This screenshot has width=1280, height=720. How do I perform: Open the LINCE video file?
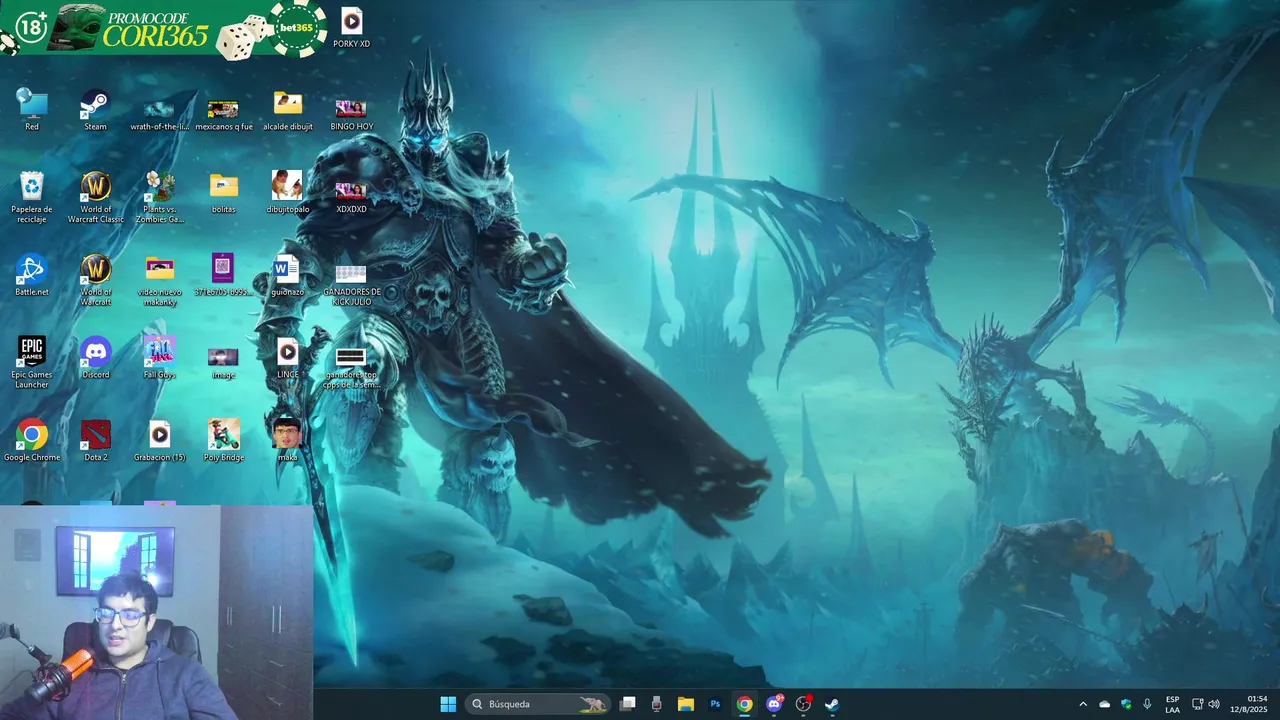[x=287, y=358]
